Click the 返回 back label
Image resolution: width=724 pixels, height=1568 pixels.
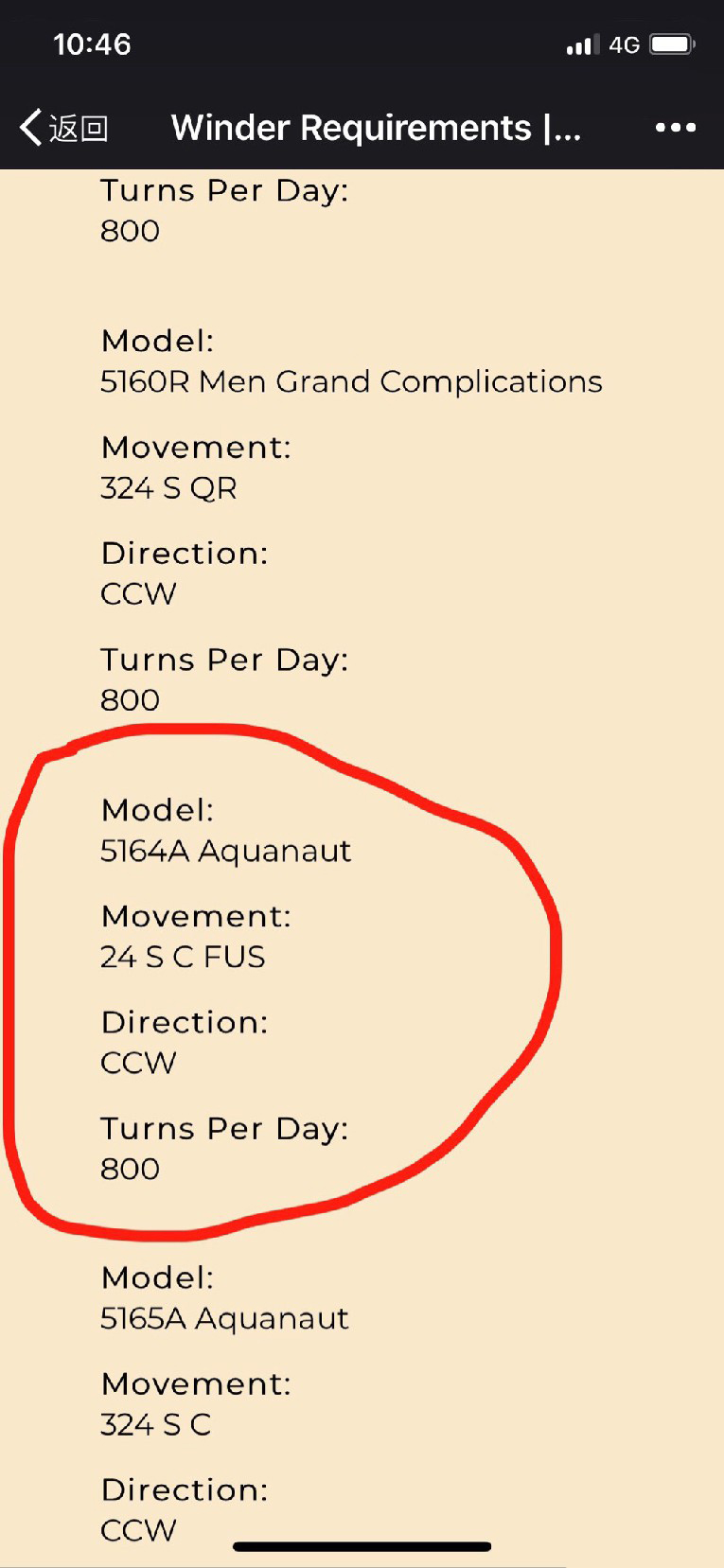(79, 128)
